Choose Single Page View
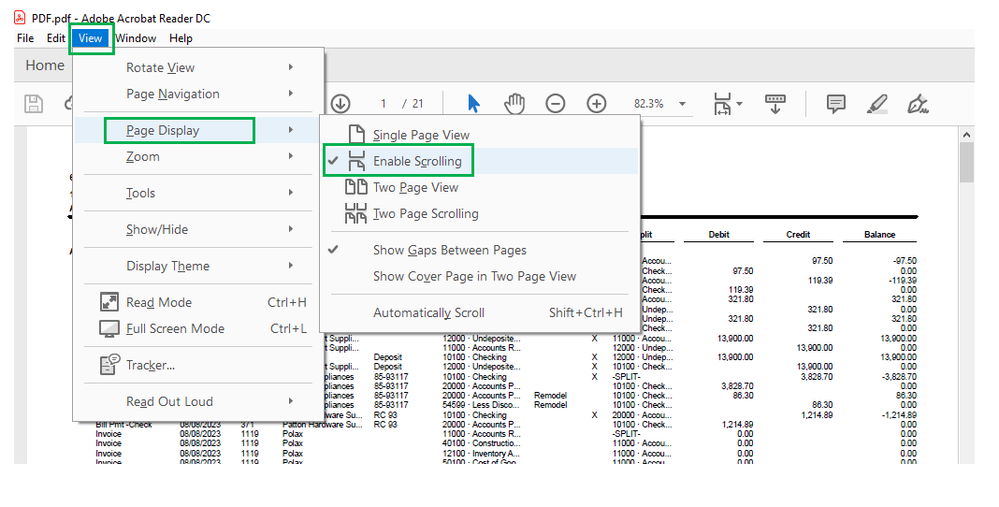This screenshot has width=999, height=507. (421, 135)
